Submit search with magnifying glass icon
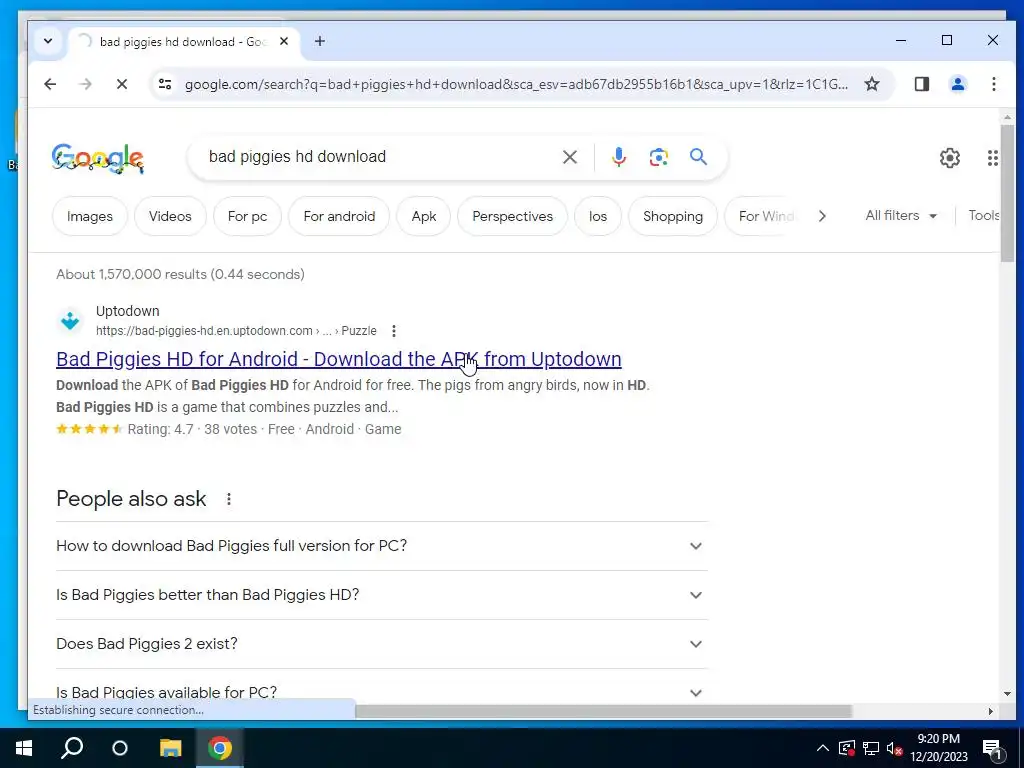The height and width of the screenshot is (768, 1024). (698, 157)
